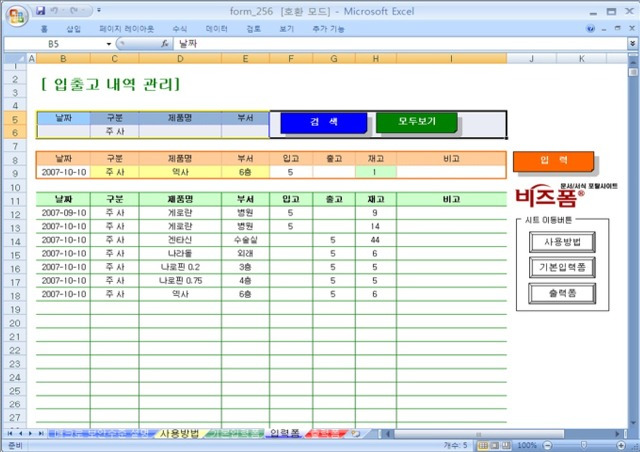Screen dimensions: 640x452
Task: Go to last sheet using tab navigation arrow
Action: (x=40, y=433)
